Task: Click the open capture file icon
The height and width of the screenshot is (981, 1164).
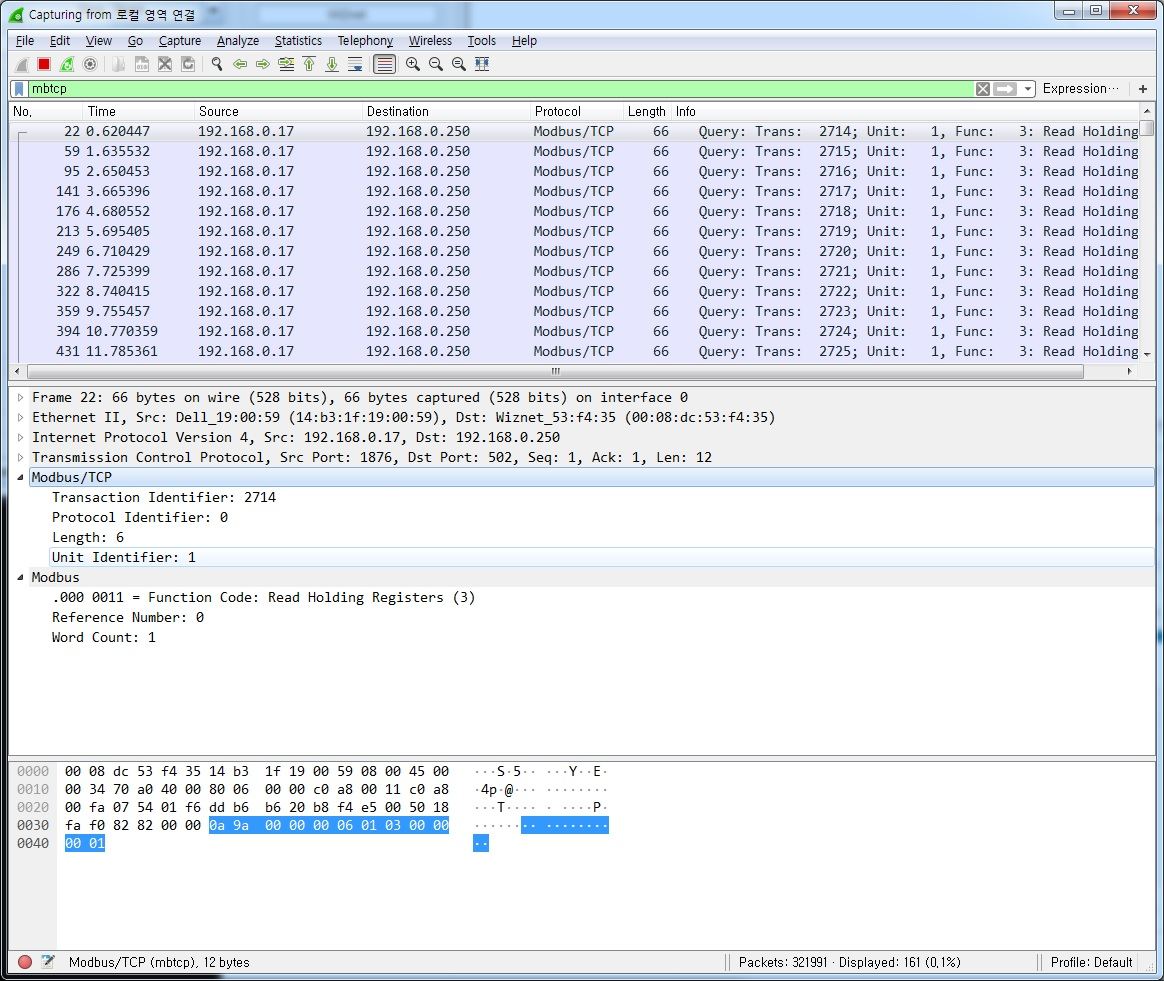Action: tap(118, 65)
